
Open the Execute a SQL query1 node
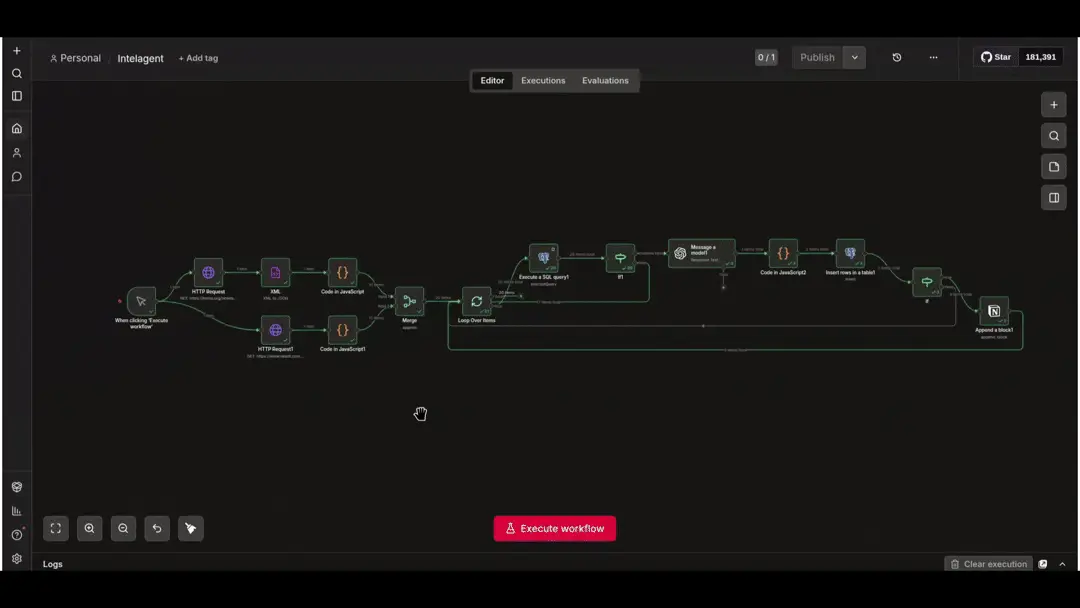coord(543,258)
